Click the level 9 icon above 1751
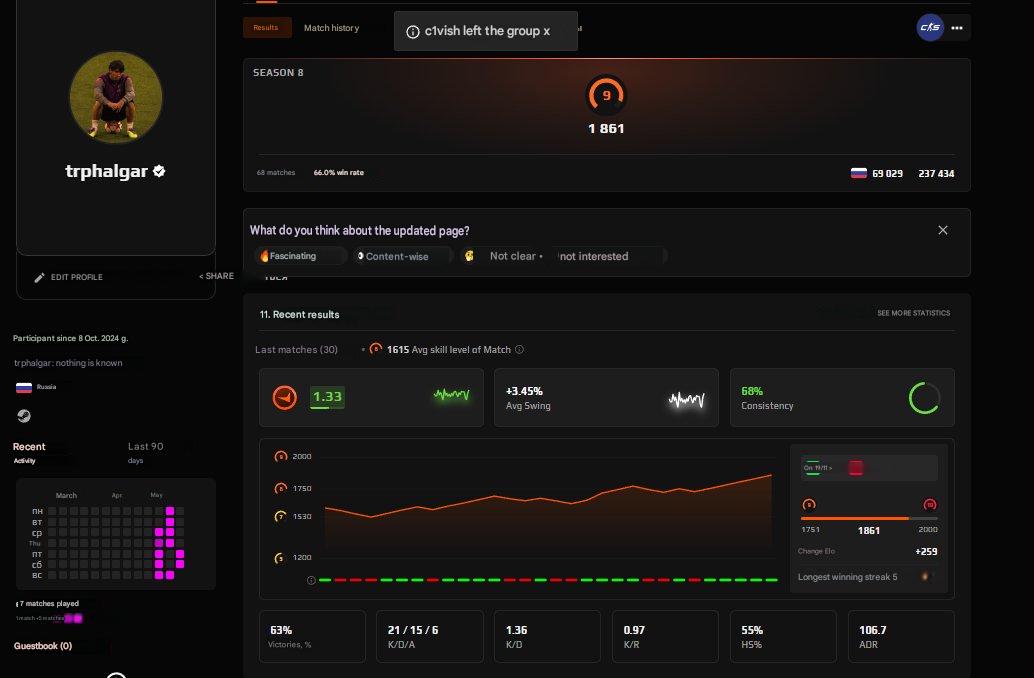 point(809,505)
